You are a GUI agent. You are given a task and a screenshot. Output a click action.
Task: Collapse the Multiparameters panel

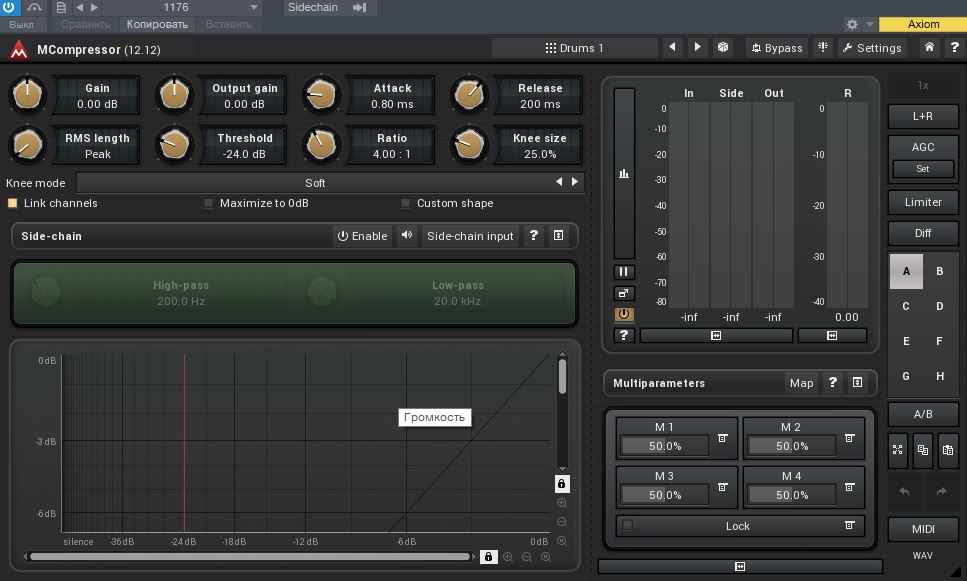click(x=857, y=383)
